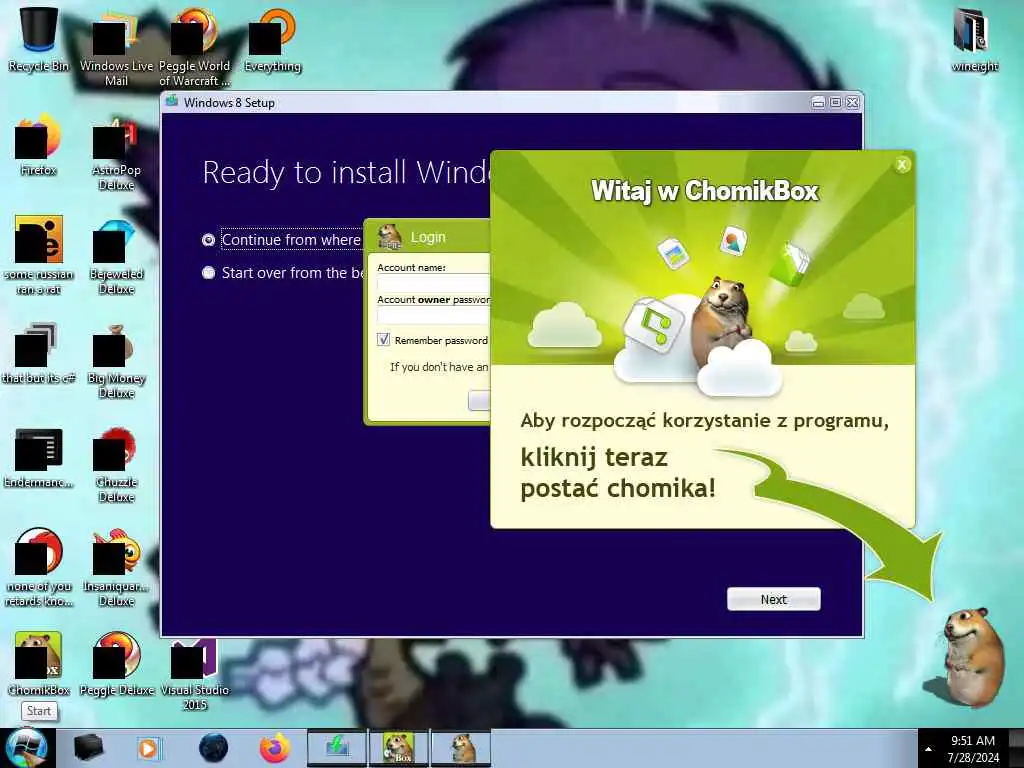Screen dimensions: 1024x768
Task: Open Peggle Deluxe desktop icon
Action: coord(116,664)
